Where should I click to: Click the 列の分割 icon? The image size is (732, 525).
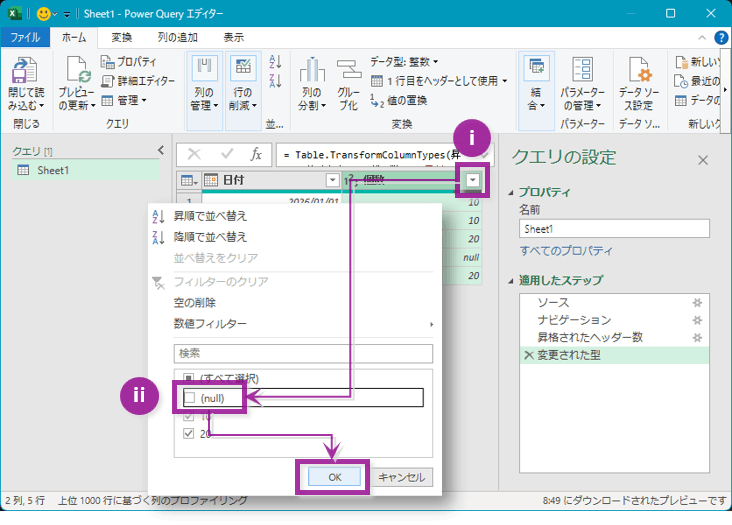click(312, 70)
